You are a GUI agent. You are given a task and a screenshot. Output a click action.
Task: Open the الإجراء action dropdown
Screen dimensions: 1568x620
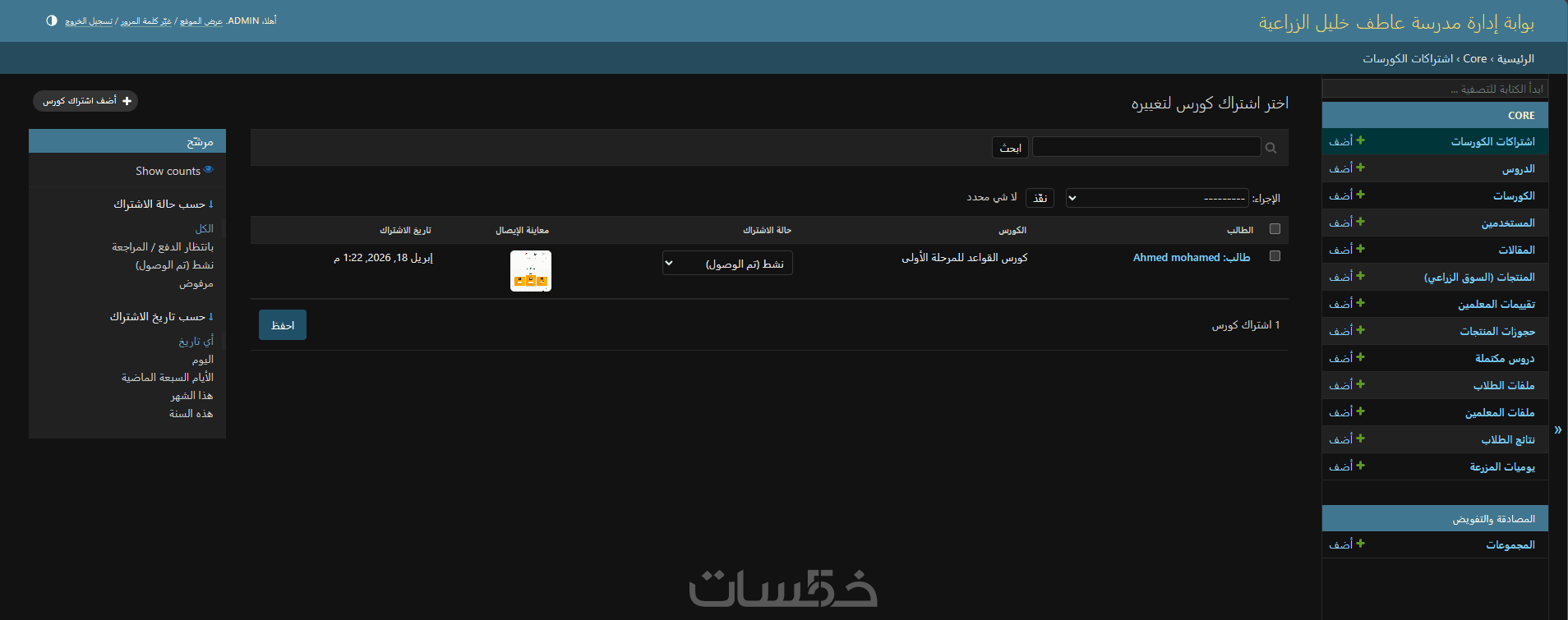(1157, 198)
